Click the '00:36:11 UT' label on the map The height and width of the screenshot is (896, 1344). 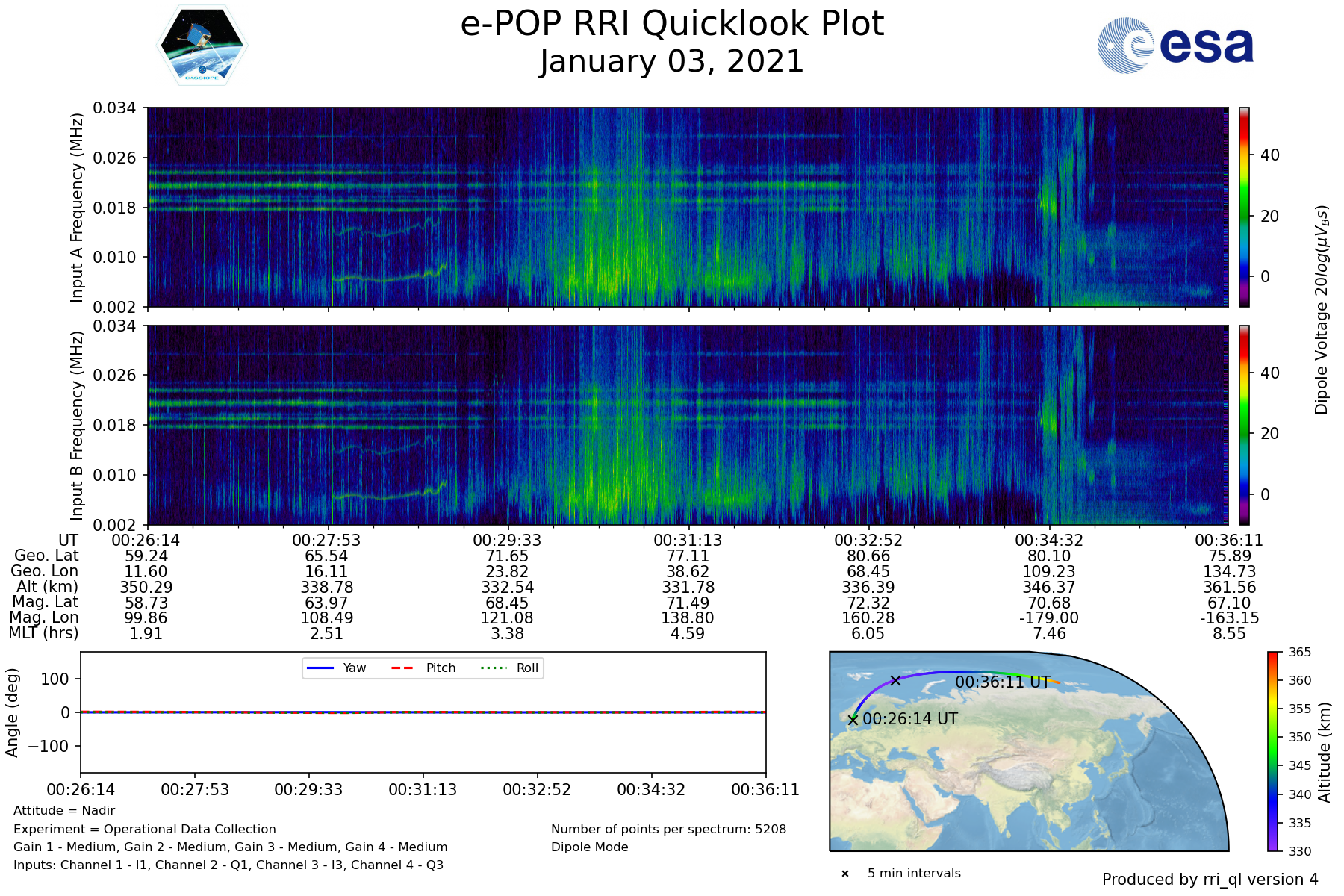click(1002, 682)
